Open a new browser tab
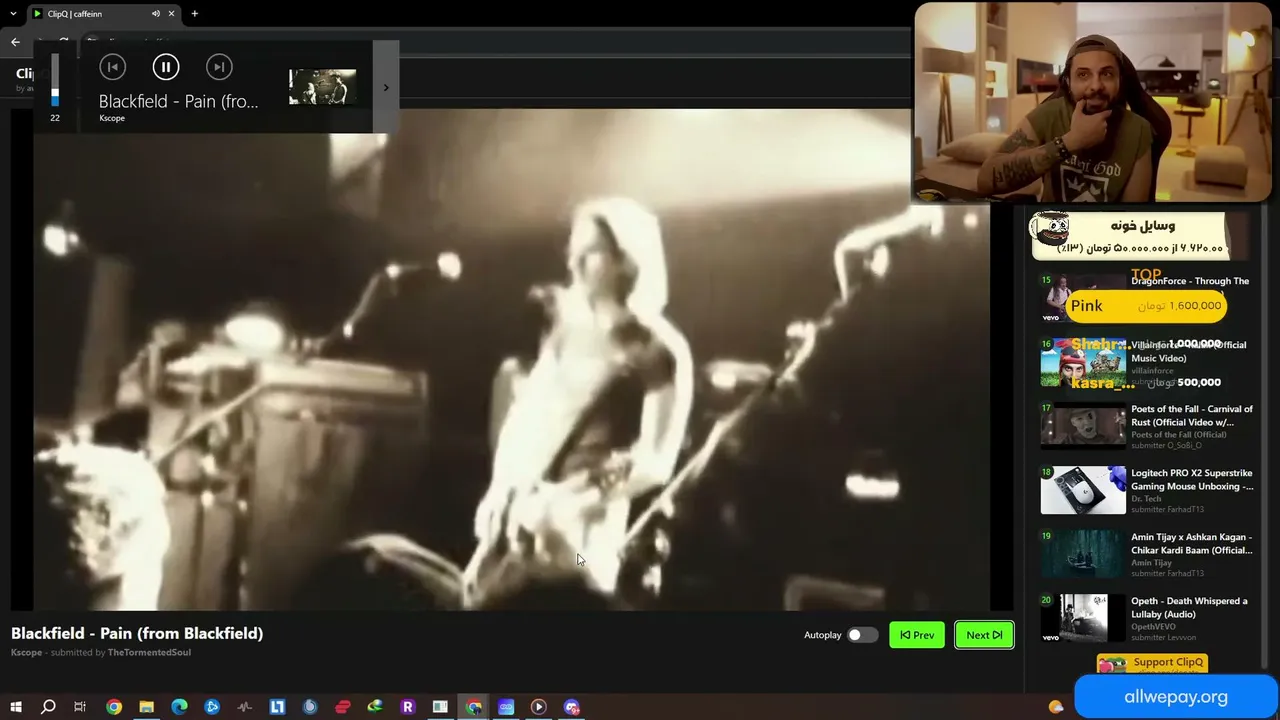1280x720 pixels. point(194,14)
